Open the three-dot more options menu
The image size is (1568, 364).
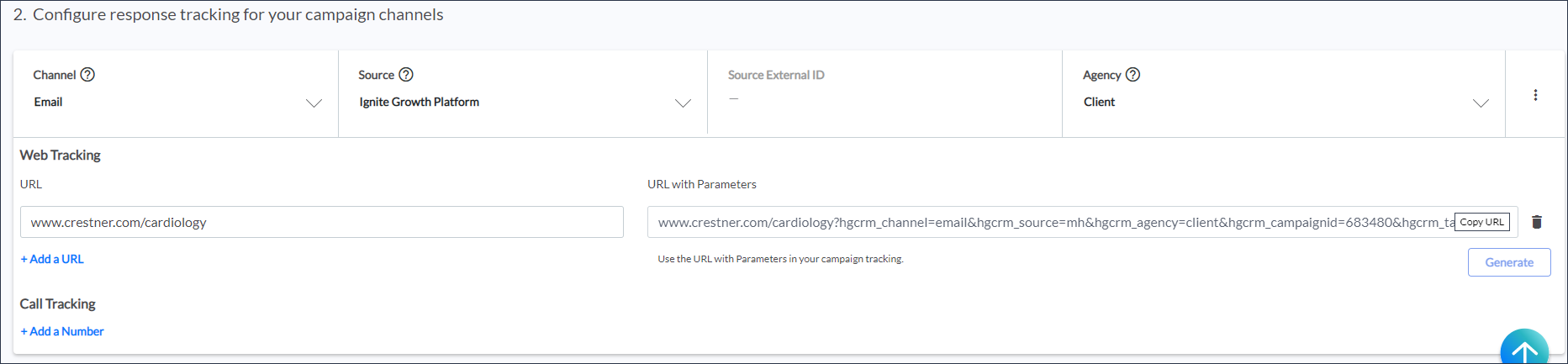click(1535, 95)
